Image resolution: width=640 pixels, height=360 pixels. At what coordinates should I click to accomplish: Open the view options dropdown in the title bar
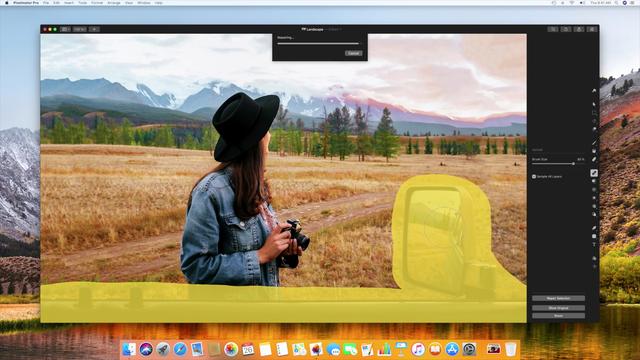tap(65, 29)
